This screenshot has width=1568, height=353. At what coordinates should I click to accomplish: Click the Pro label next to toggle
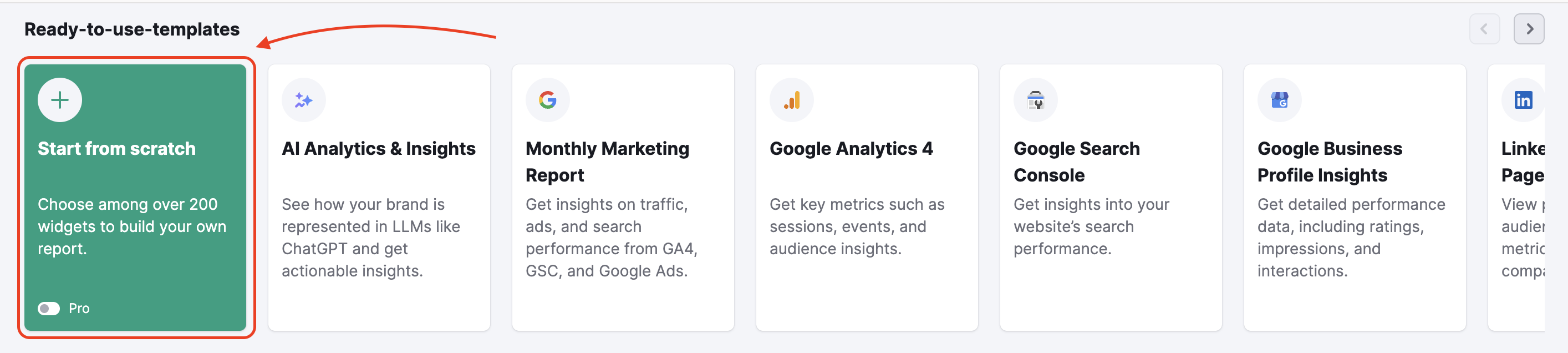(79, 309)
